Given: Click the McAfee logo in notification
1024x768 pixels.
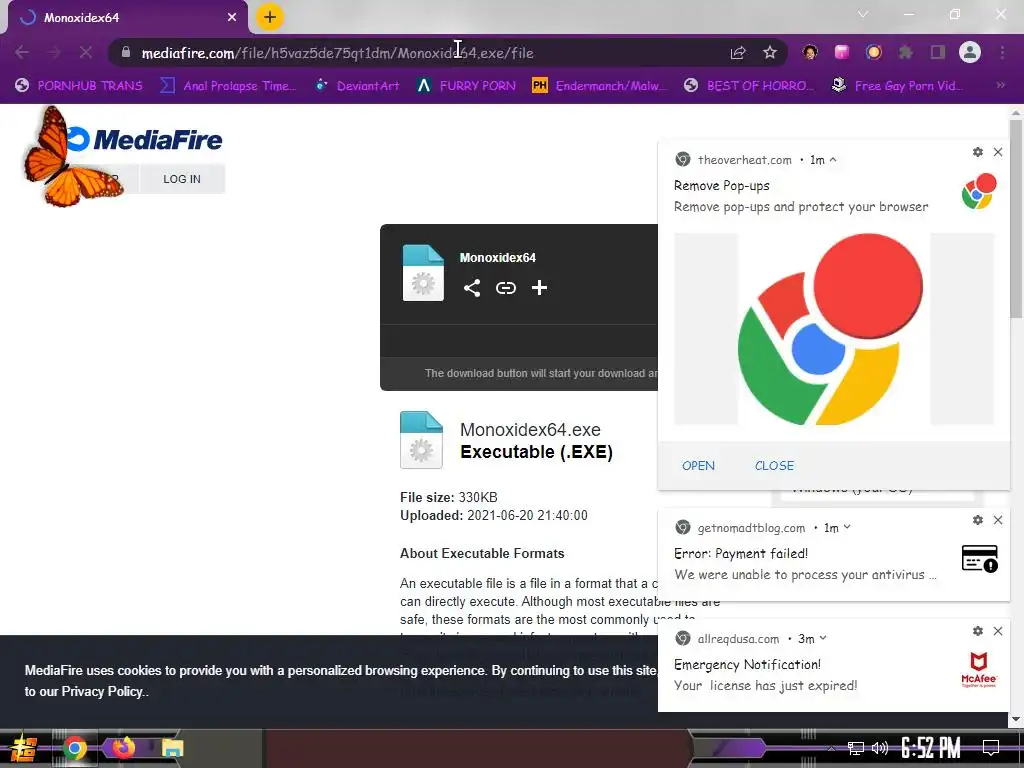Looking at the screenshot, I should [x=978, y=669].
